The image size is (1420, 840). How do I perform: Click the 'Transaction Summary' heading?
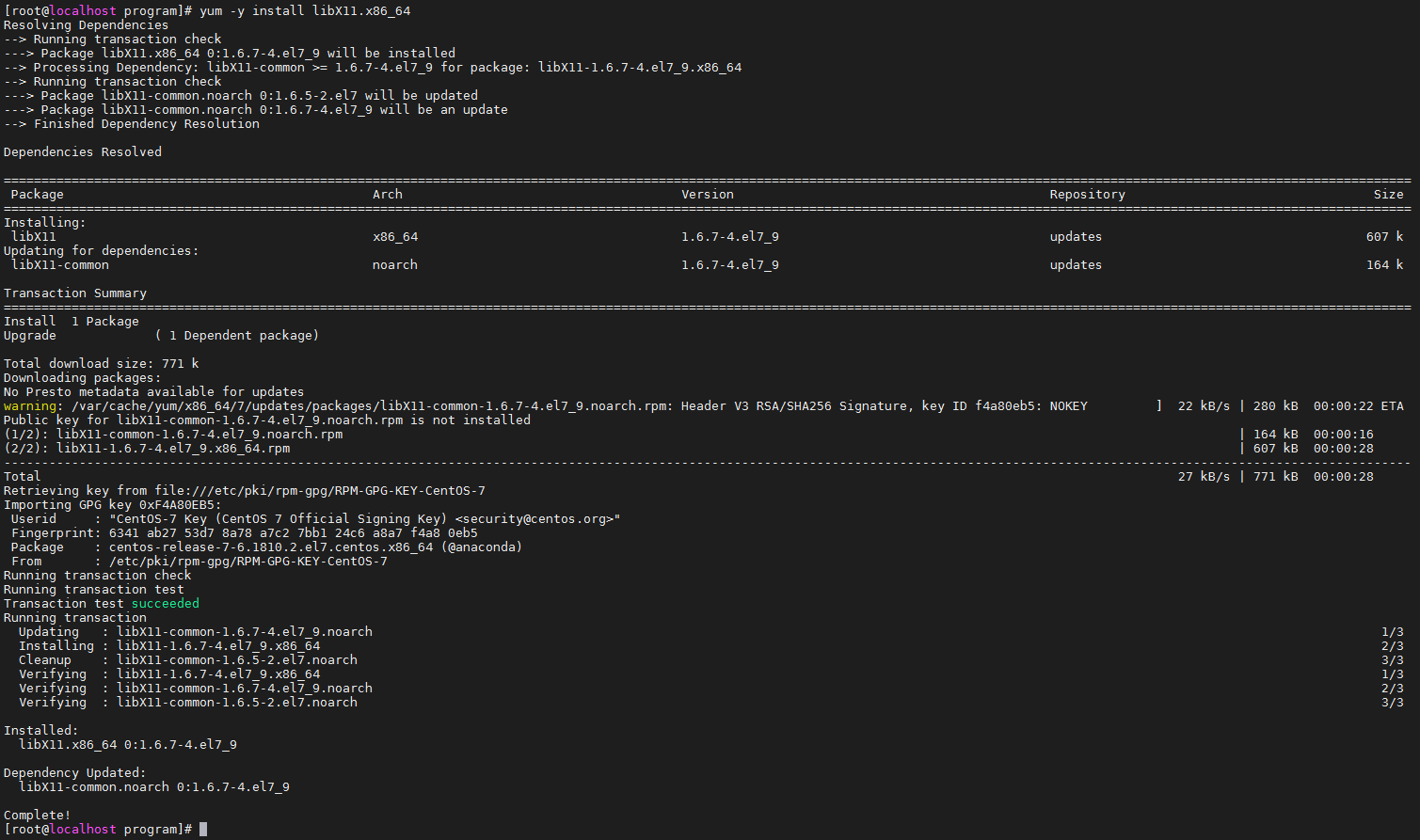click(75, 293)
